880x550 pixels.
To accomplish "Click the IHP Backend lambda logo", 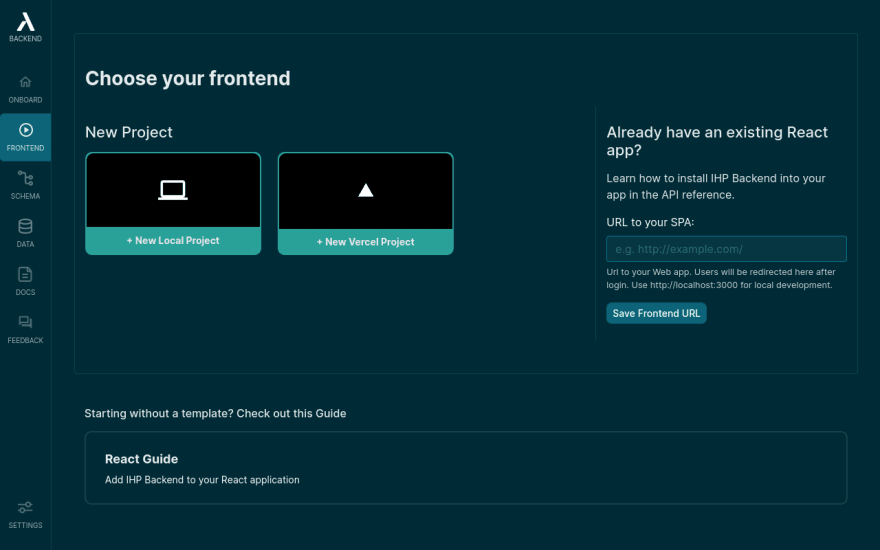I will click(25, 22).
